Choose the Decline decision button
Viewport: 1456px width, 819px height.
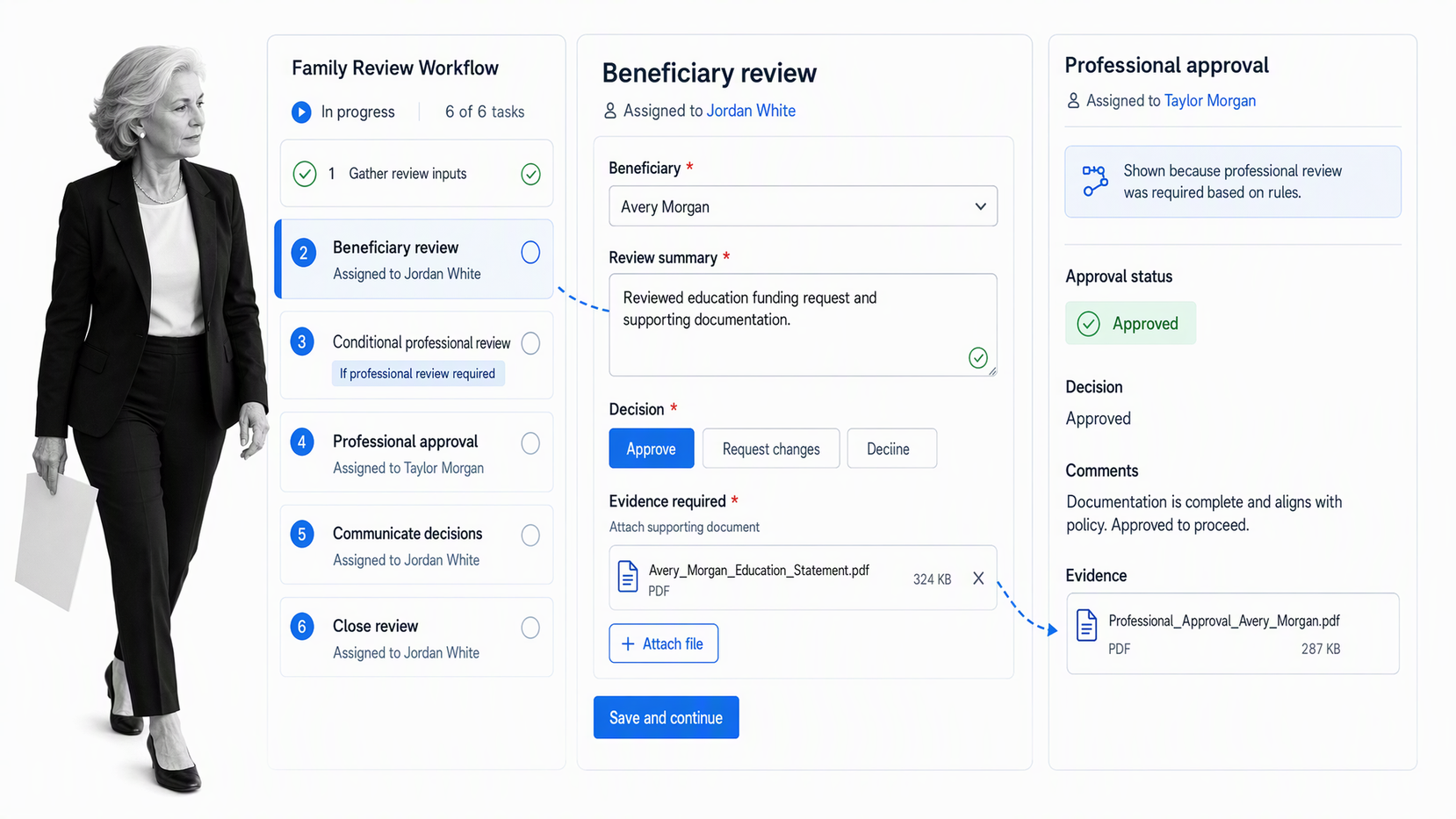892,449
